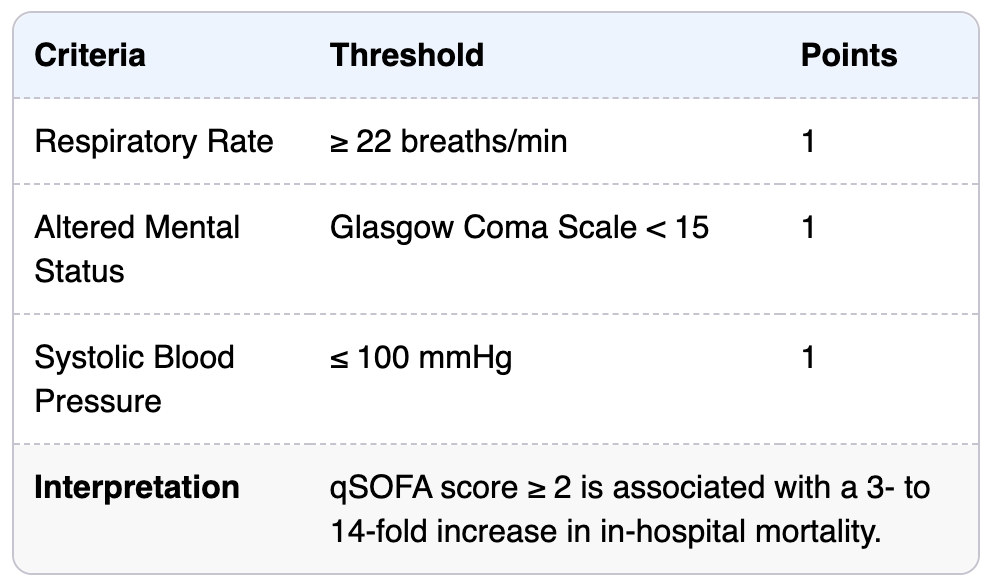The width and height of the screenshot is (994, 588).
Task: Click the Respiratory Rate points value
Action: pos(808,141)
